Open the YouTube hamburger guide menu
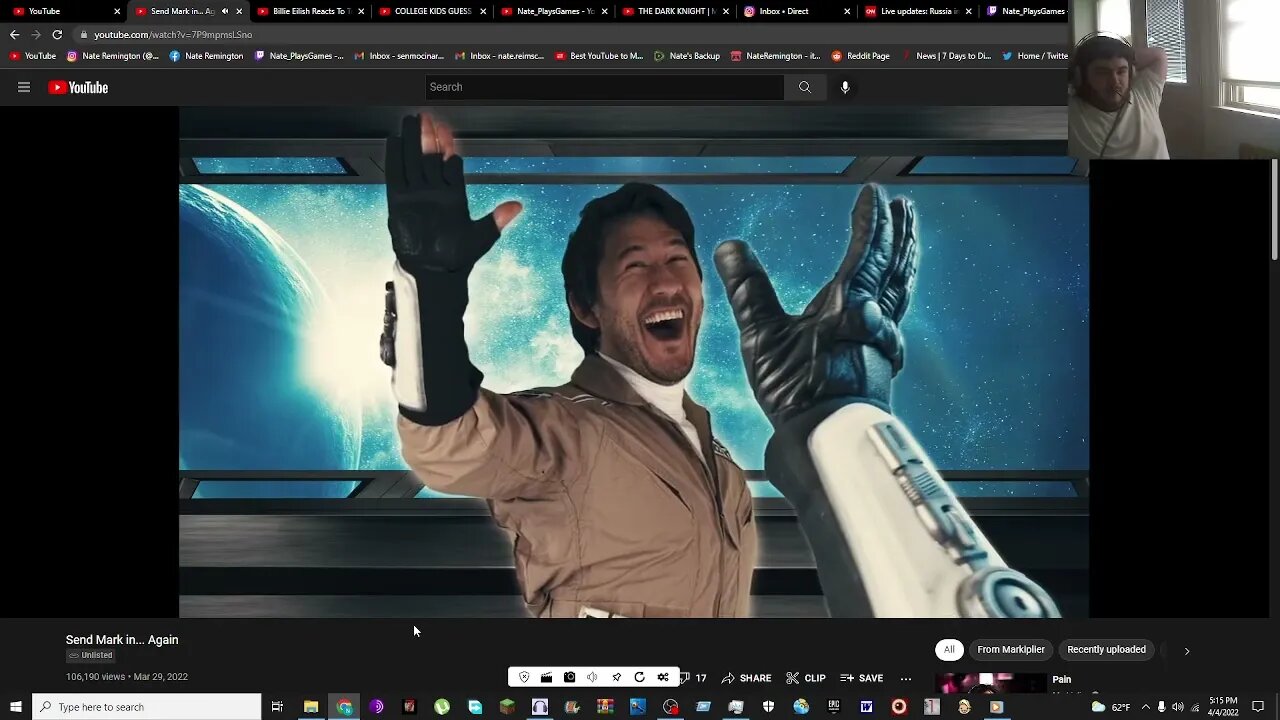Image resolution: width=1280 pixels, height=720 pixels. click(x=24, y=87)
